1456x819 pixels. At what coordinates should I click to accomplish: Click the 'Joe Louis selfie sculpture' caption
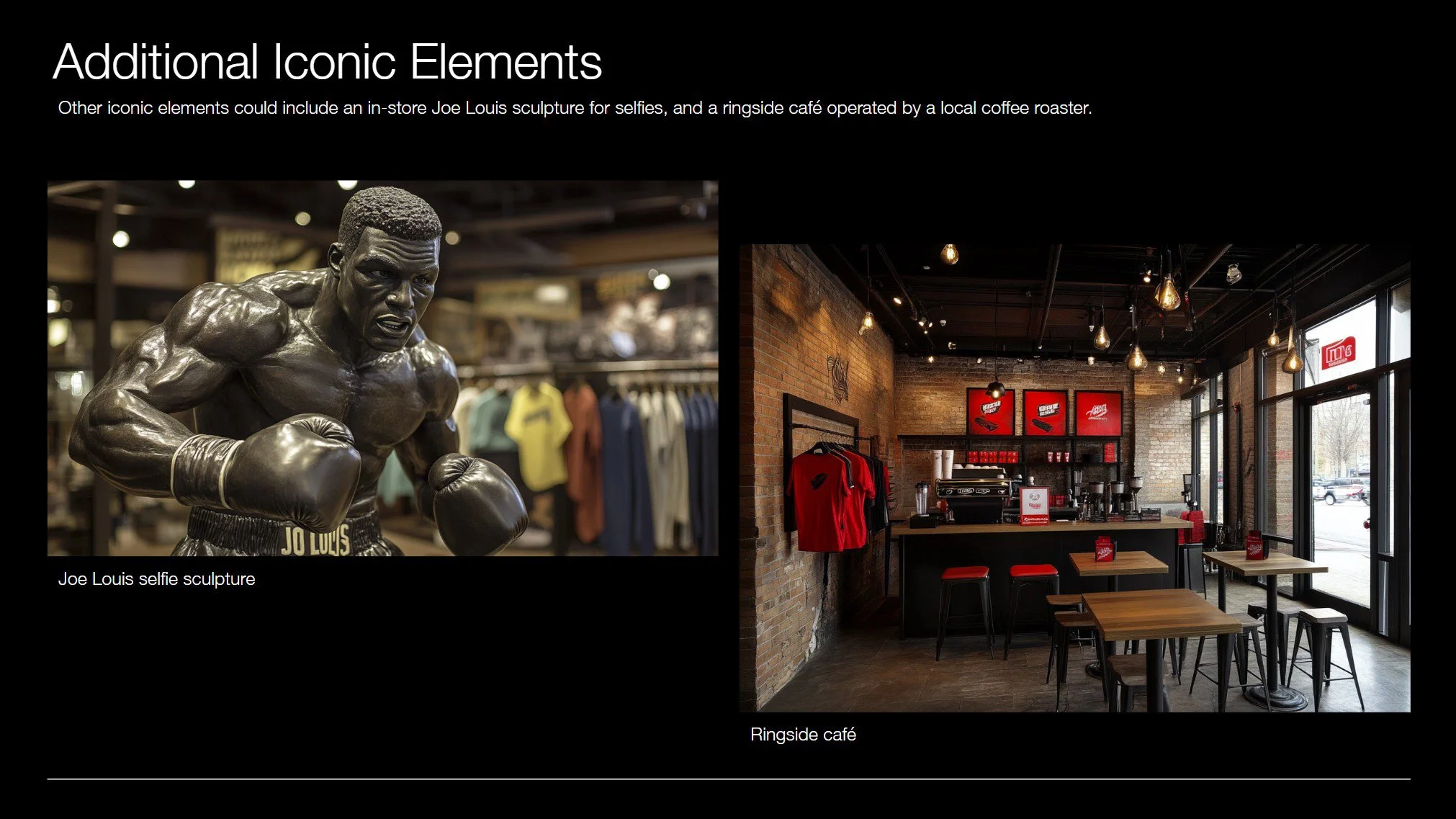(156, 579)
